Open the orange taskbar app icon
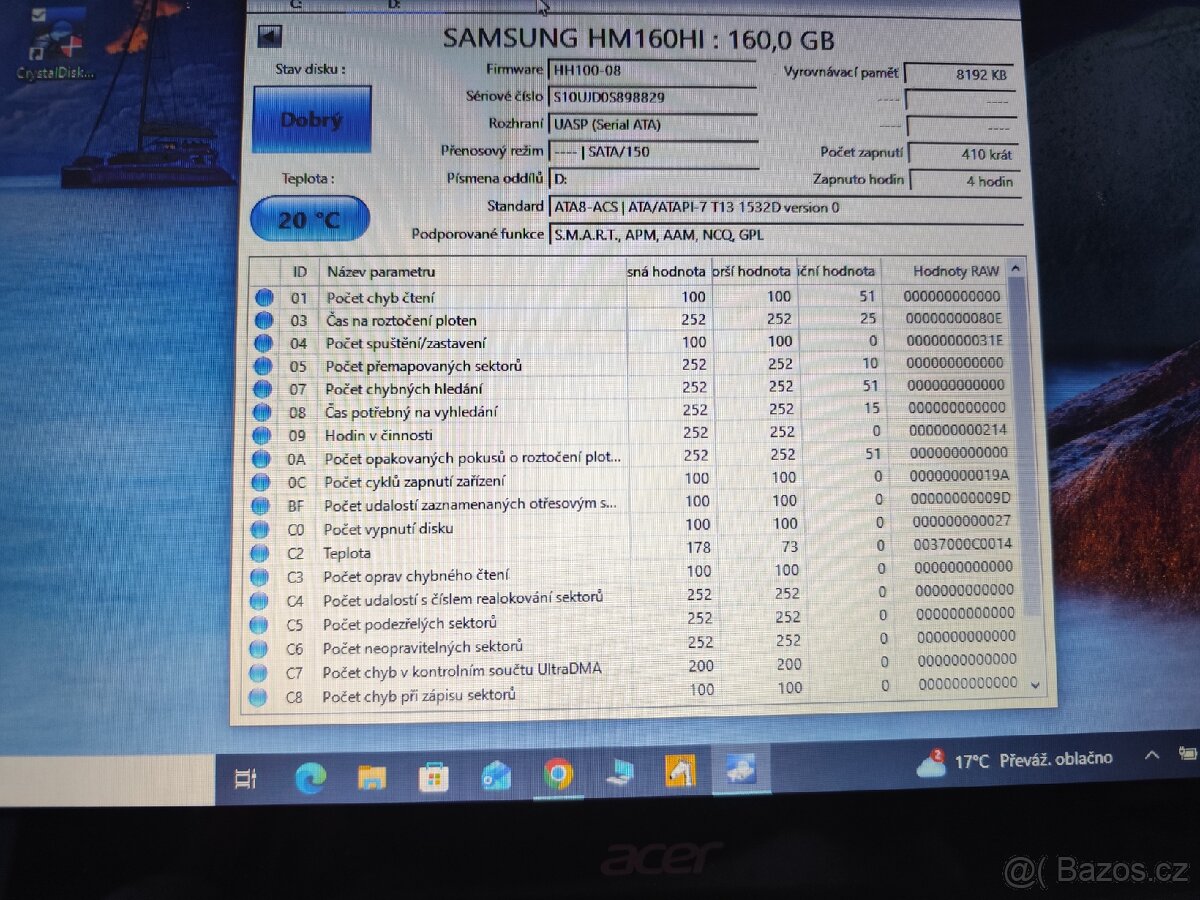 click(680, 771)
